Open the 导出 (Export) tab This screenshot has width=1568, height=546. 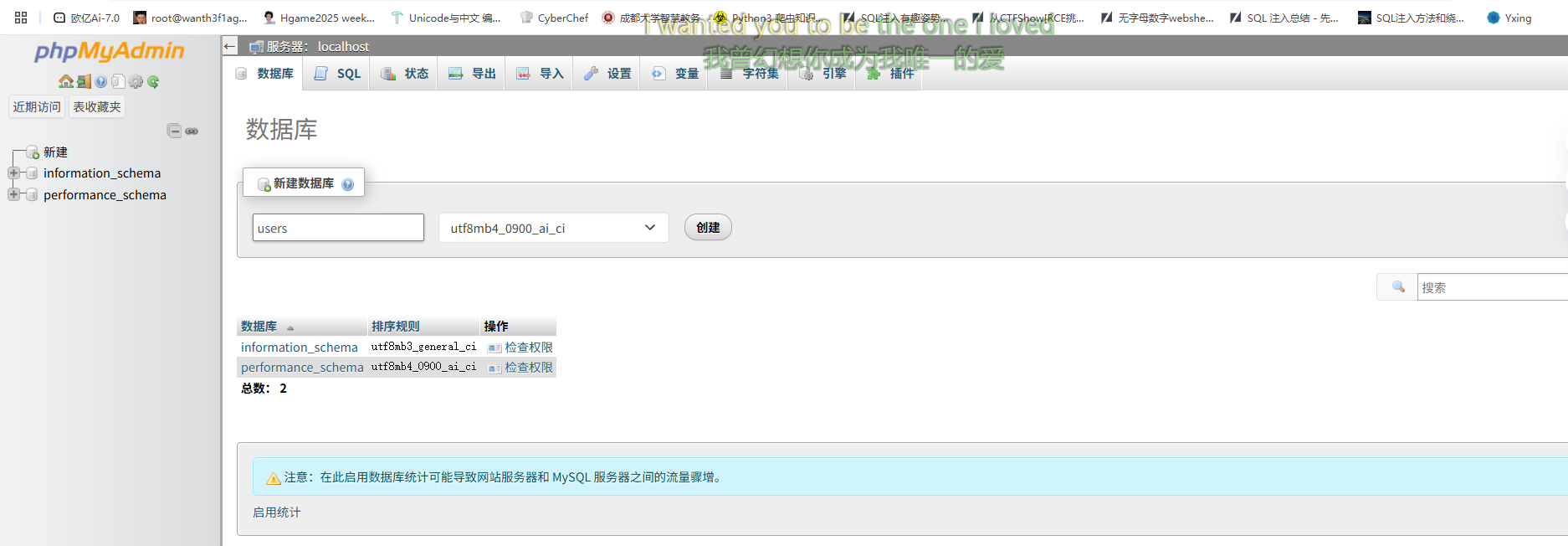tap(473, 74)
